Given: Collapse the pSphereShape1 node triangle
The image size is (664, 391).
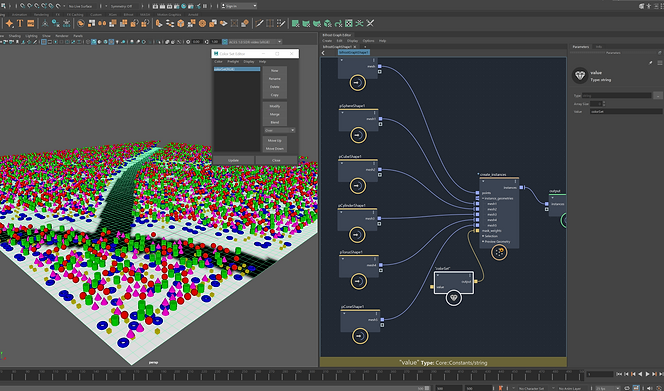Looking at the screenshot, I should coord(342,113).
